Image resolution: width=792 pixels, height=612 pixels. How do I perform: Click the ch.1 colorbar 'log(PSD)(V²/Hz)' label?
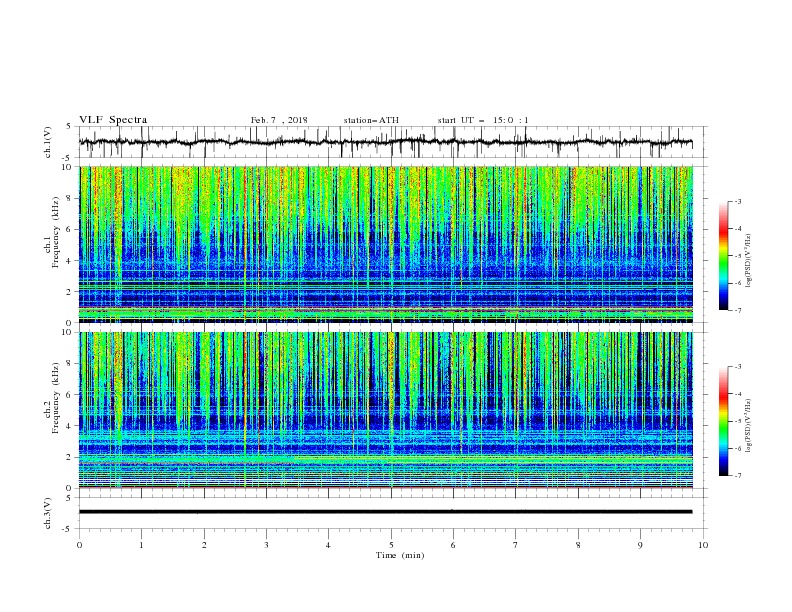click(x=748, y=261)
